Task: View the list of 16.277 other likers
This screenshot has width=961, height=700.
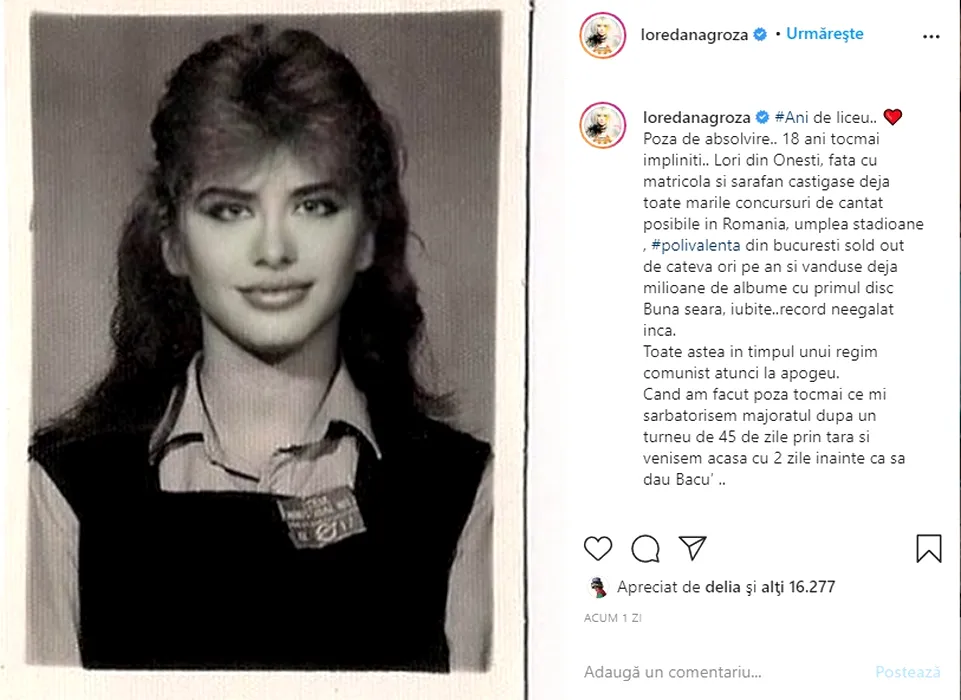Action: click(797, 587)
